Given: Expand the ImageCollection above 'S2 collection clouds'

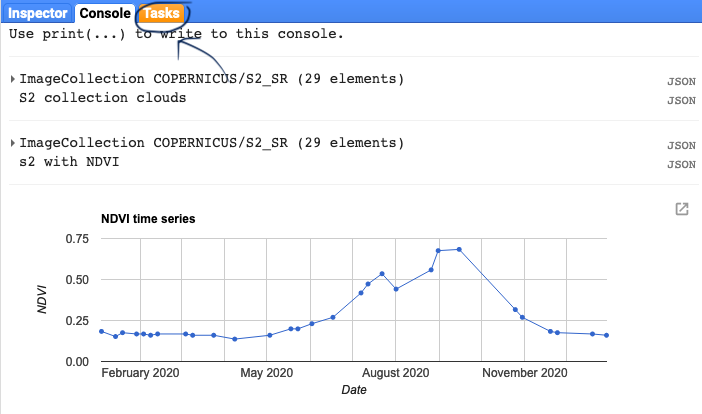Looking at the screenshot, I should 12,79.
